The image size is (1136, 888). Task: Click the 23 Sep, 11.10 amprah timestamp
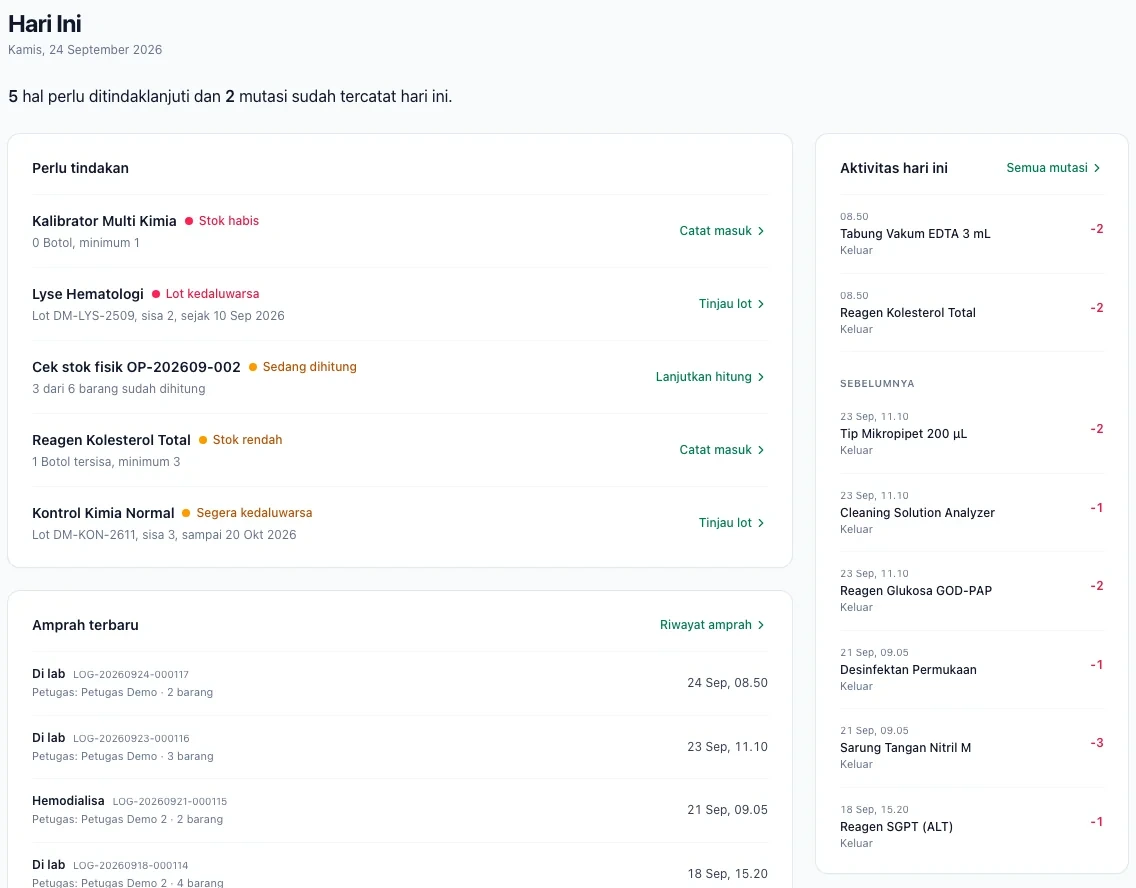[x=727, y=747]
